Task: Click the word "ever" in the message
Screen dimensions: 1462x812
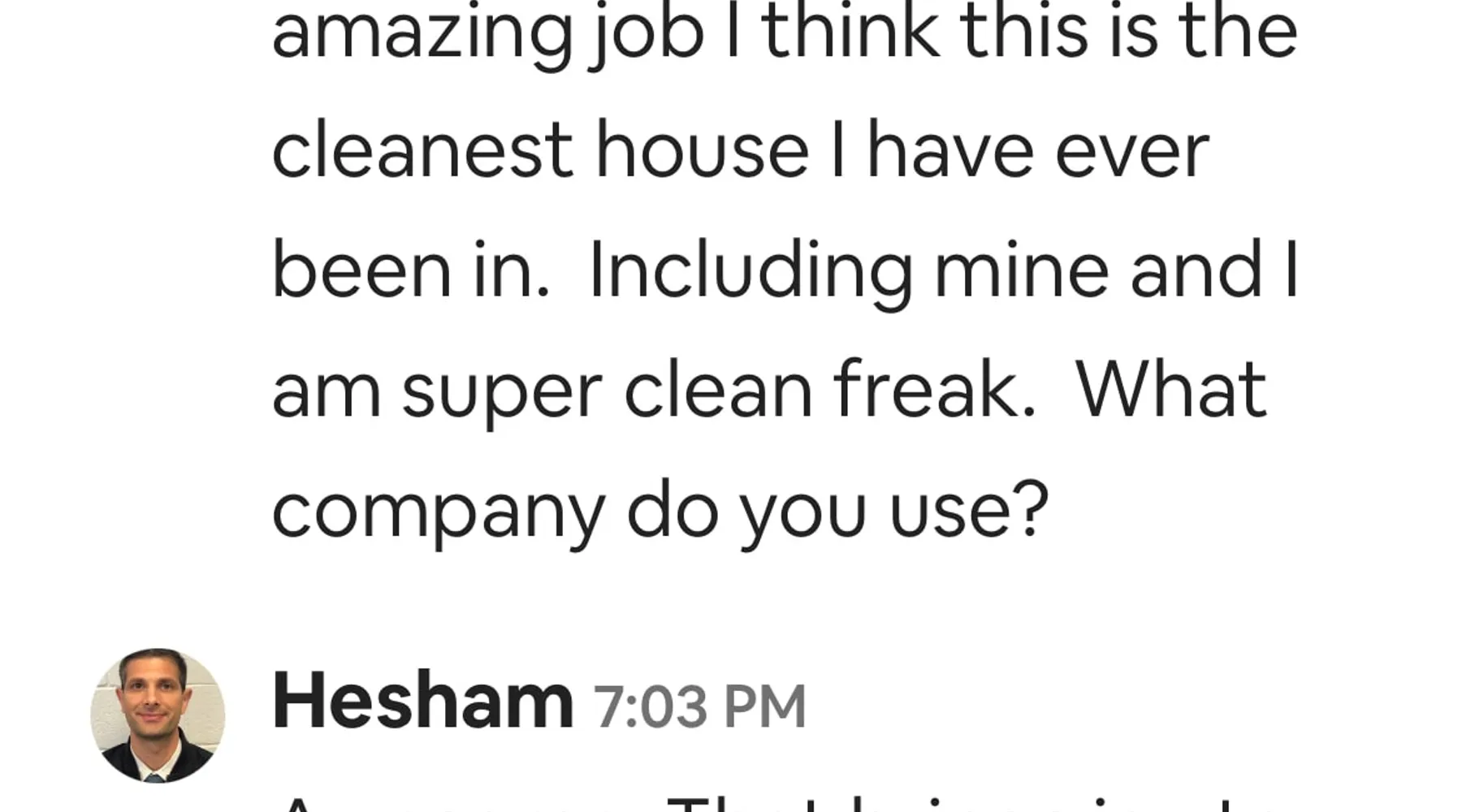Action: pos(1132,152)
